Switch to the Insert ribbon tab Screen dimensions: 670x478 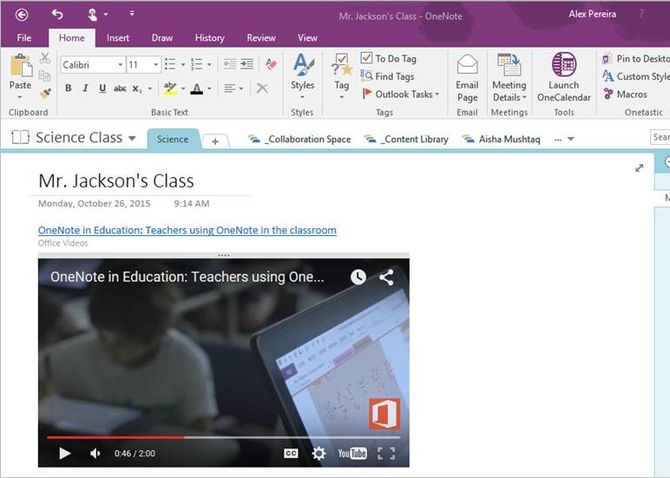pyautogui.click(x=117, y=38)
